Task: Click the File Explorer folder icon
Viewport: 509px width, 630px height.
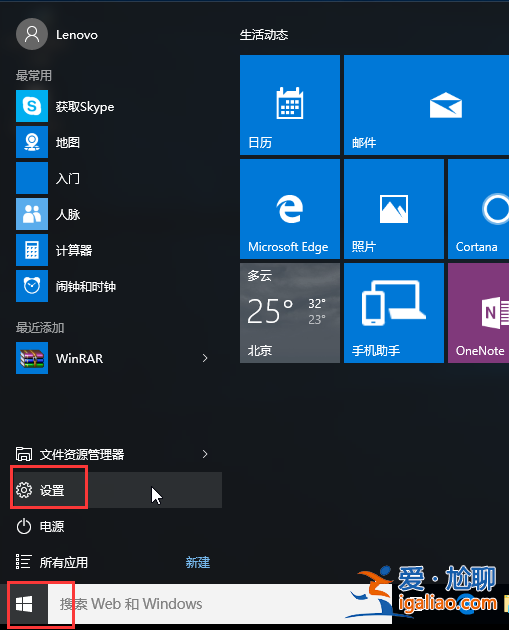Action: click(24, 454)
